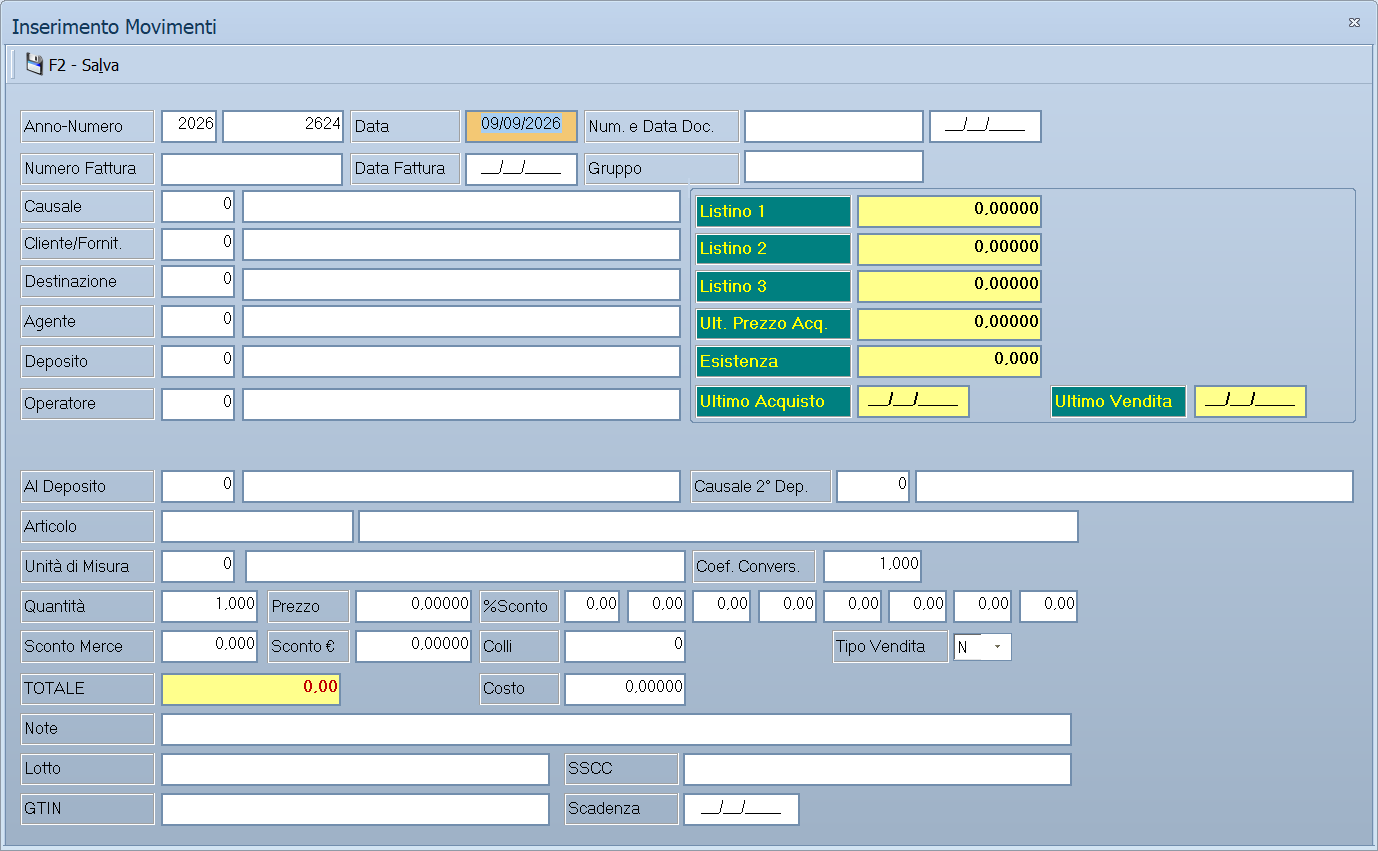
Task: Click the Lotto input field
Action: coord(355,769)
